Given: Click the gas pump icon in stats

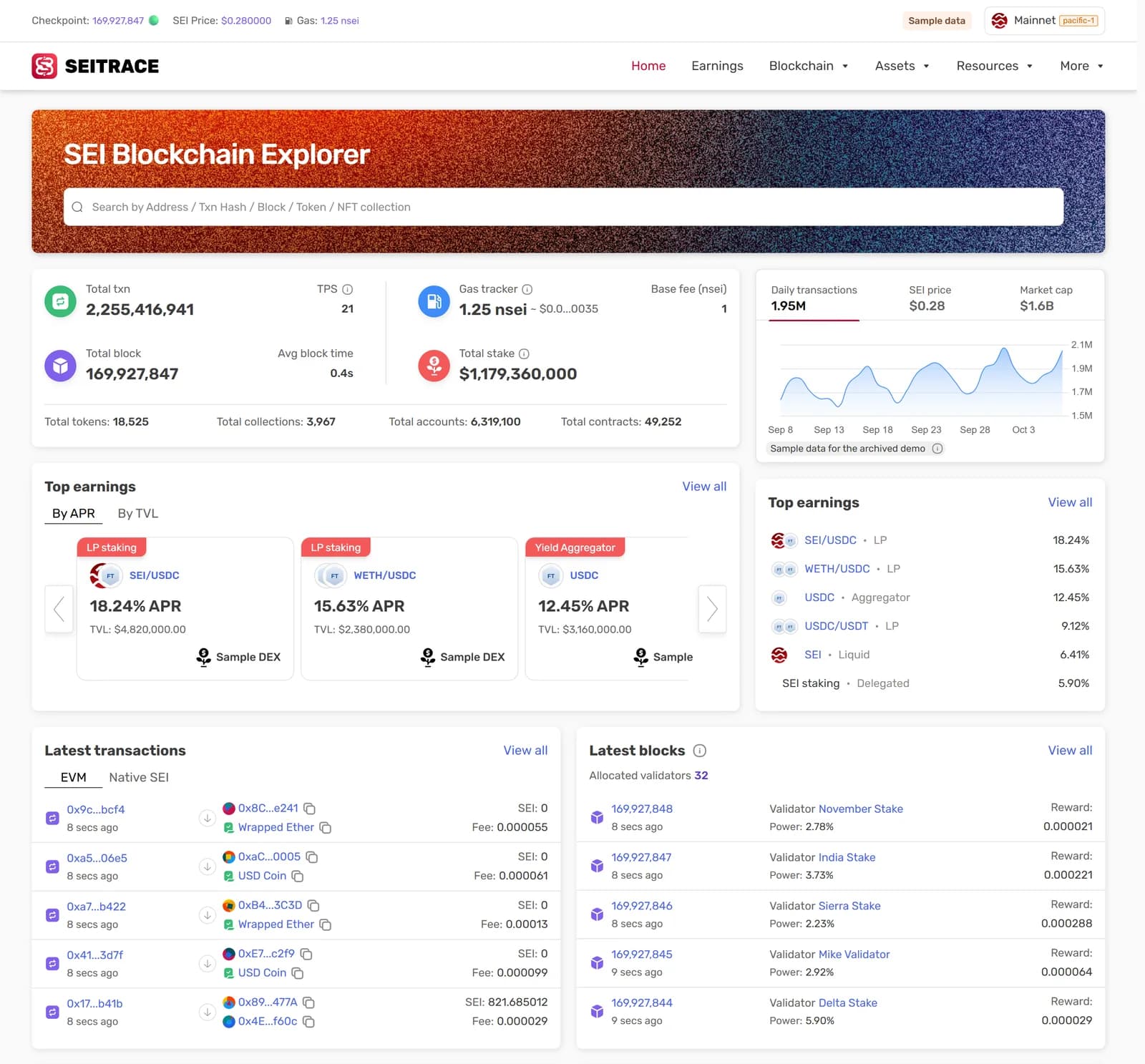Looking at the screenshot, I should click(434, 301).
